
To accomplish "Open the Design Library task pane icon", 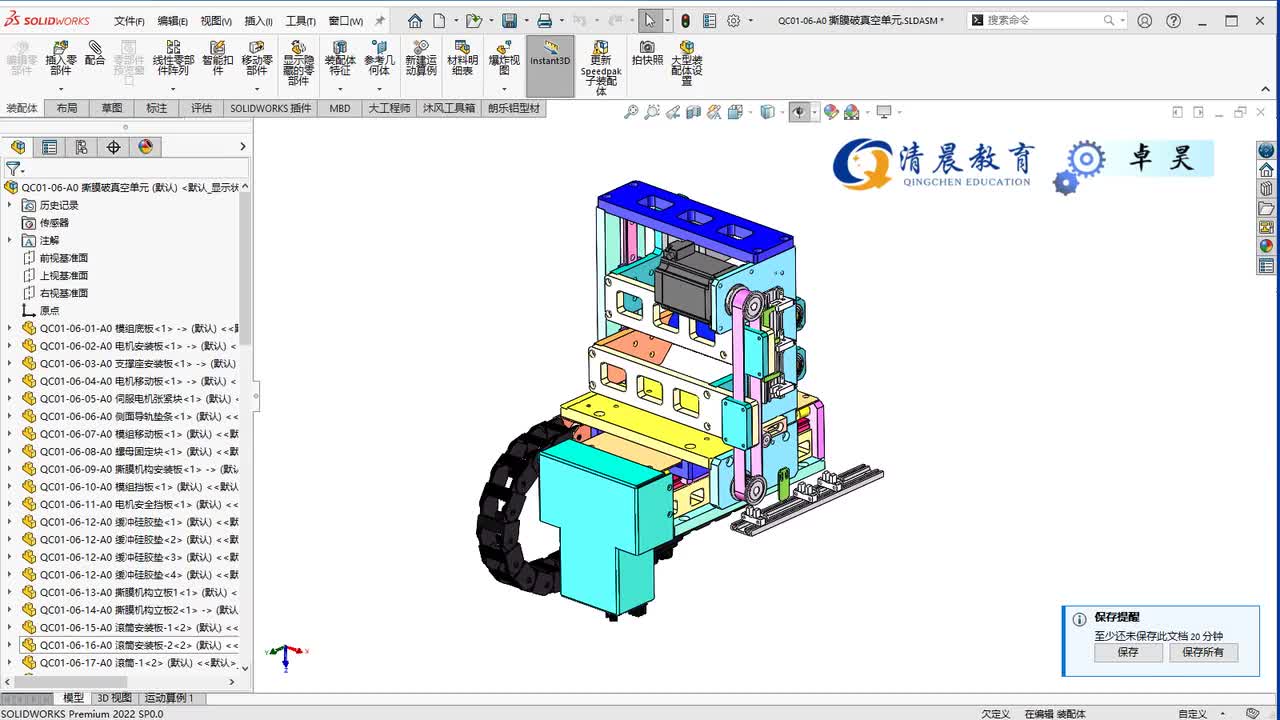I will pyautogui.click(x=1266, y=188).
